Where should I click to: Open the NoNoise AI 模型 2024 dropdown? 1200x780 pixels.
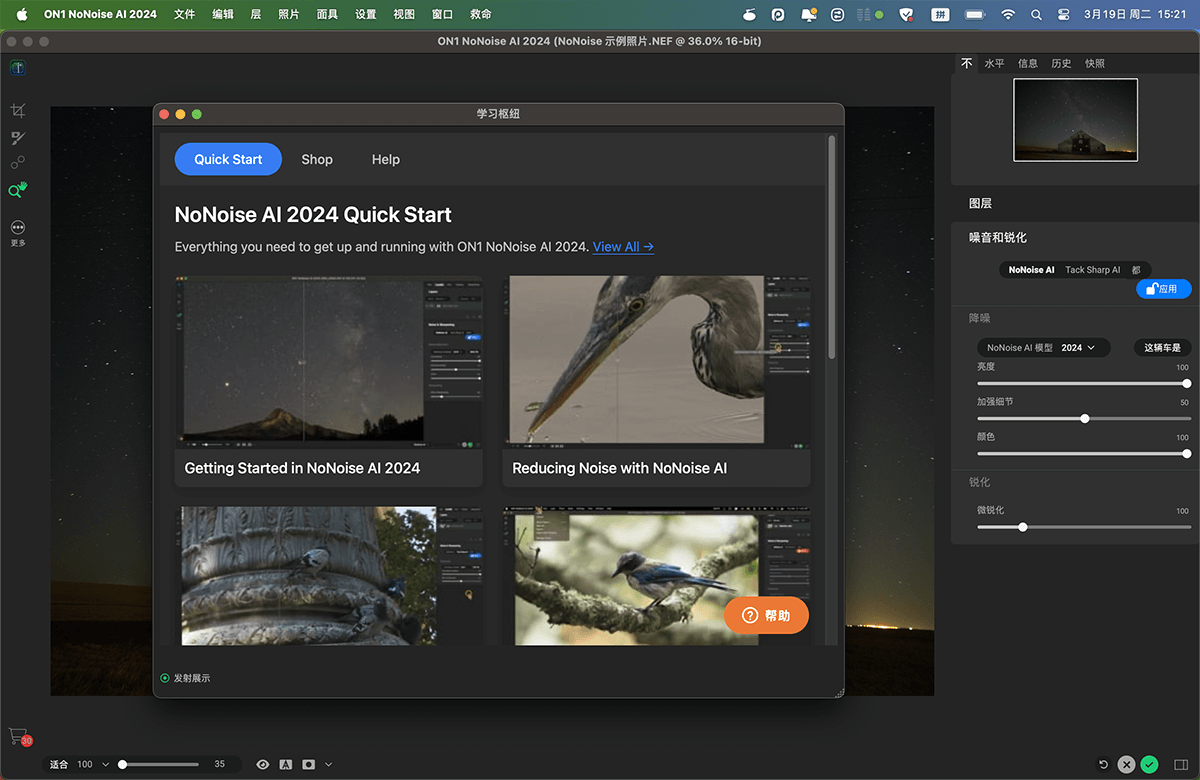(x=1044, y=348)
